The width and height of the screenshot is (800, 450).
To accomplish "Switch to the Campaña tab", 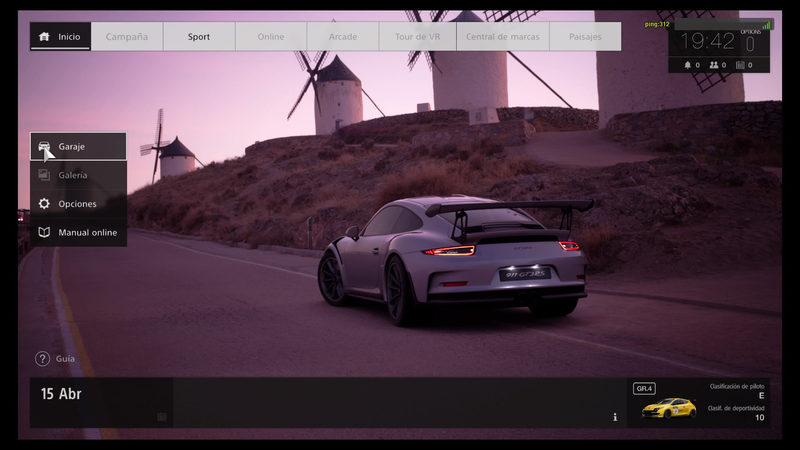I will tap(127, 37).
